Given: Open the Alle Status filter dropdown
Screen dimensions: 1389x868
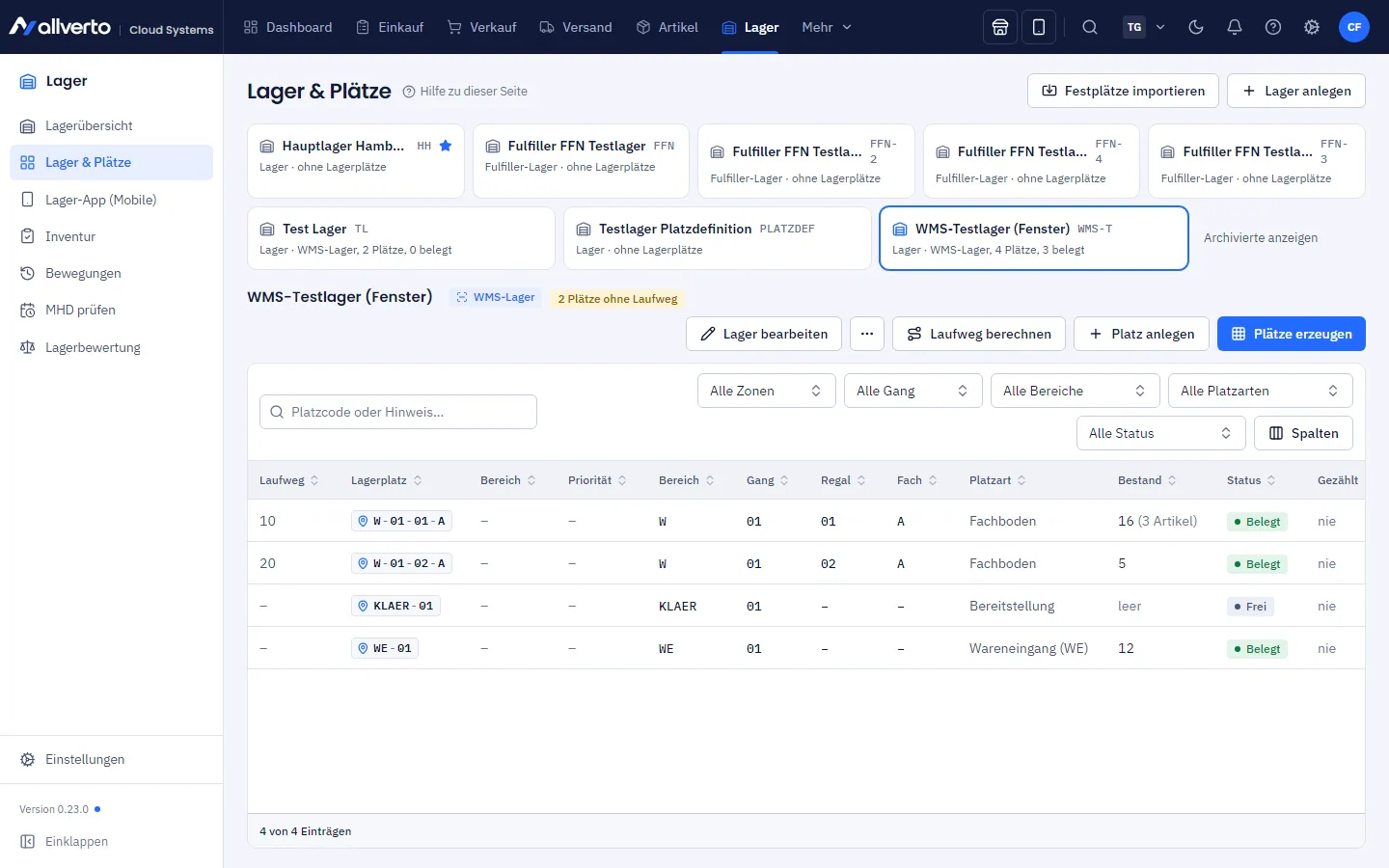Looking at the screenshot, I should [1161, 433].
